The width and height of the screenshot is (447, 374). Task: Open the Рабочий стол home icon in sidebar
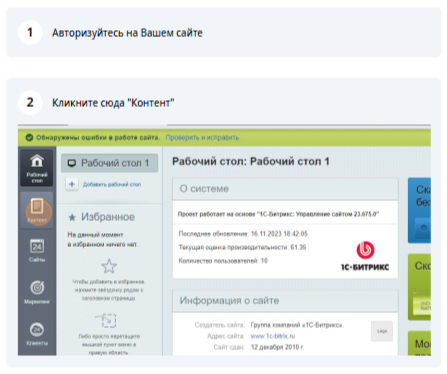coord(37,168)
